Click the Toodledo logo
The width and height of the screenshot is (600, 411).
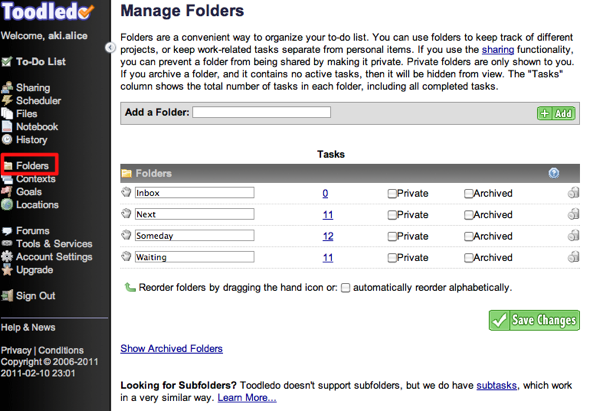(x=47, y=11)
